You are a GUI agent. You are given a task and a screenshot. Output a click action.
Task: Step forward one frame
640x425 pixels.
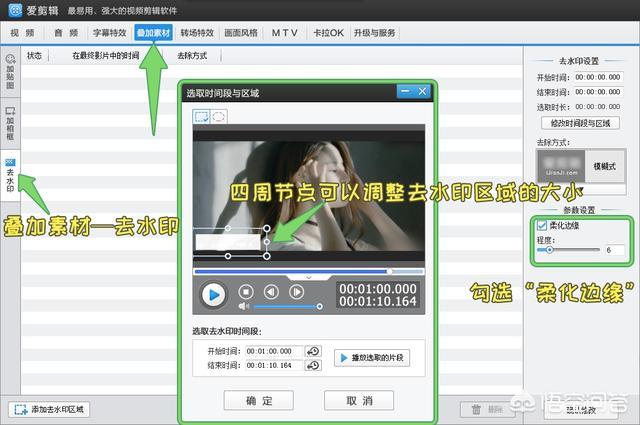(297, 291)
